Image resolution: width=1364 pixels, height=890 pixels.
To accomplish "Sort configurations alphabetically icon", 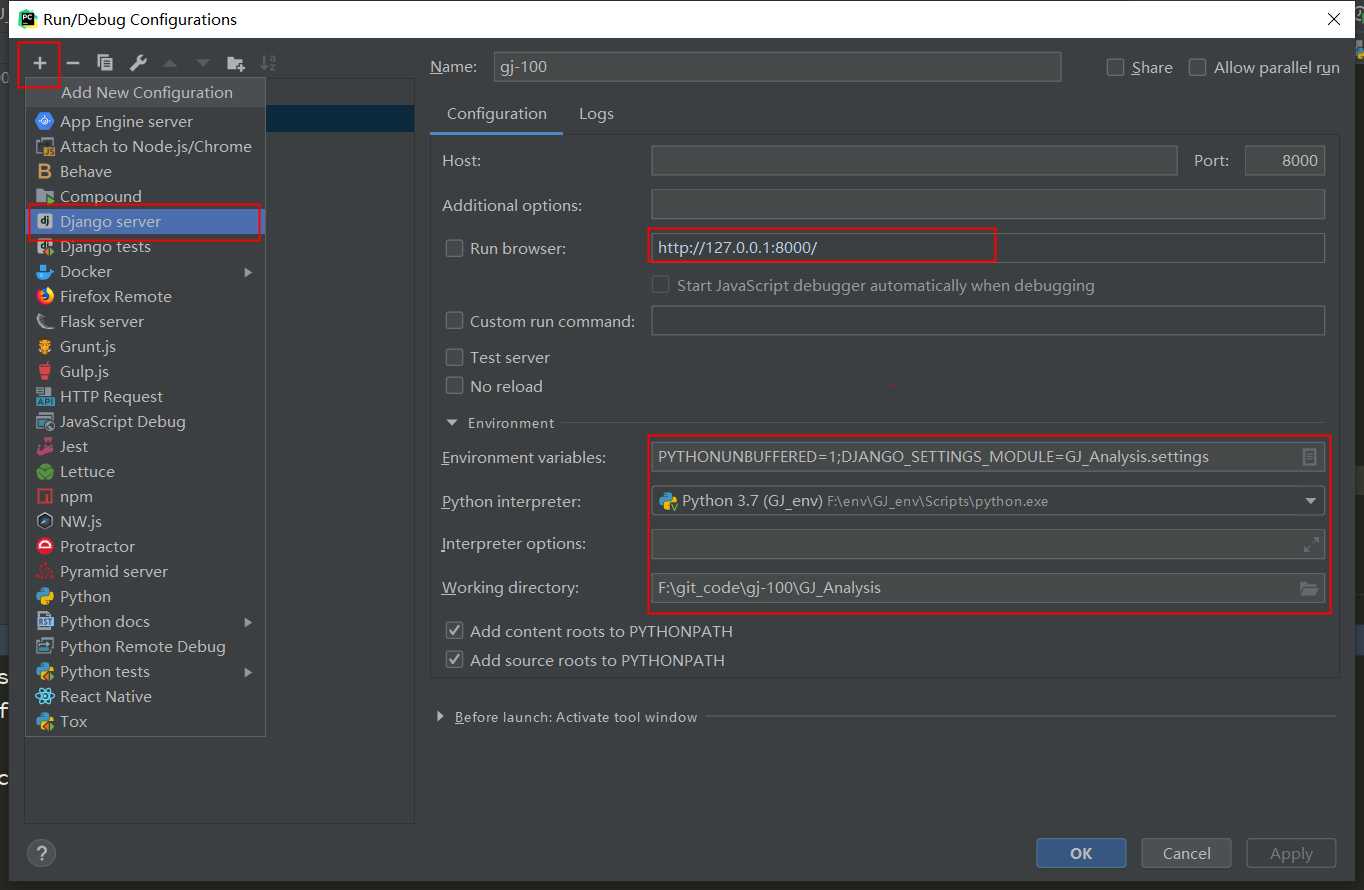I will 268,64.
